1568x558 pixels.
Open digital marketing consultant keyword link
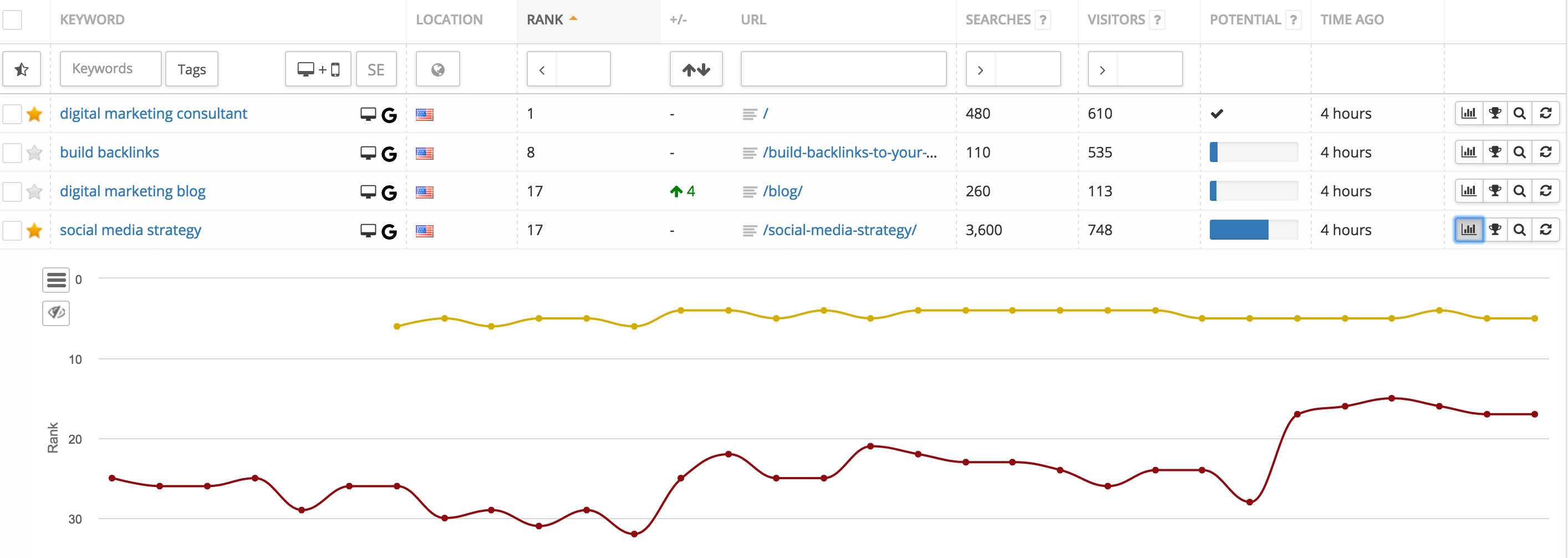coord(154,114)
